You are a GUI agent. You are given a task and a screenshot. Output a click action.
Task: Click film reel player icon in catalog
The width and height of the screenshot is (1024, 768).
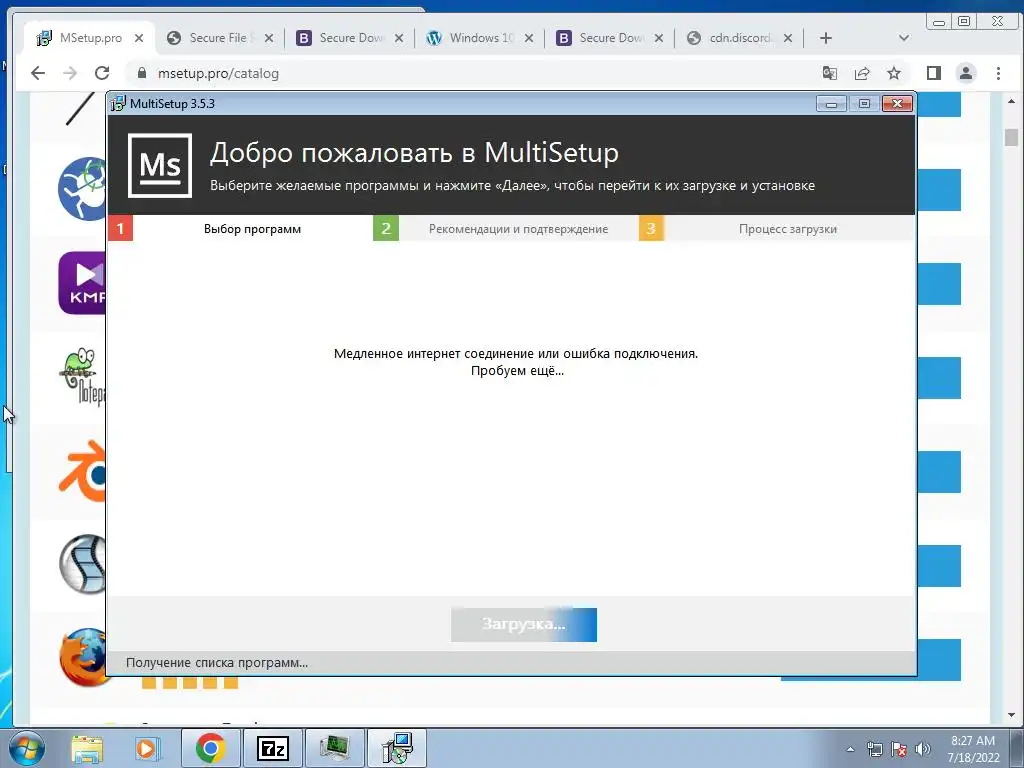click(x=82, y=564)
